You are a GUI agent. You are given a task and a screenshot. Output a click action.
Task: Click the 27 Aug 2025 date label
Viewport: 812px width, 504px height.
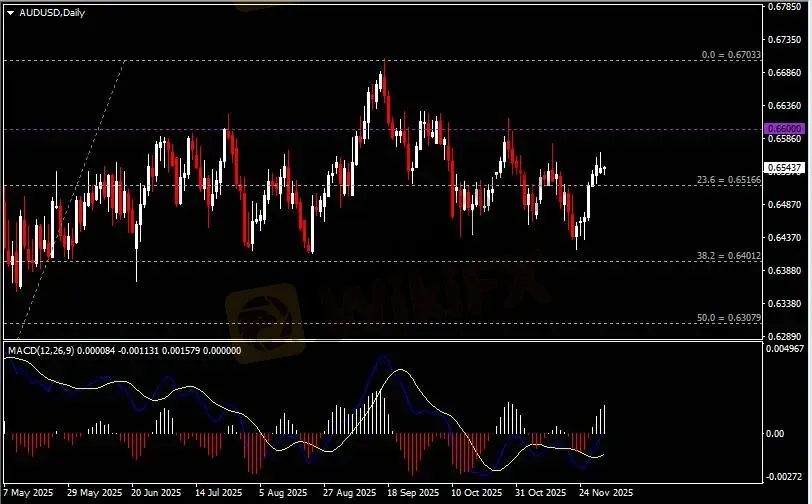349,492
